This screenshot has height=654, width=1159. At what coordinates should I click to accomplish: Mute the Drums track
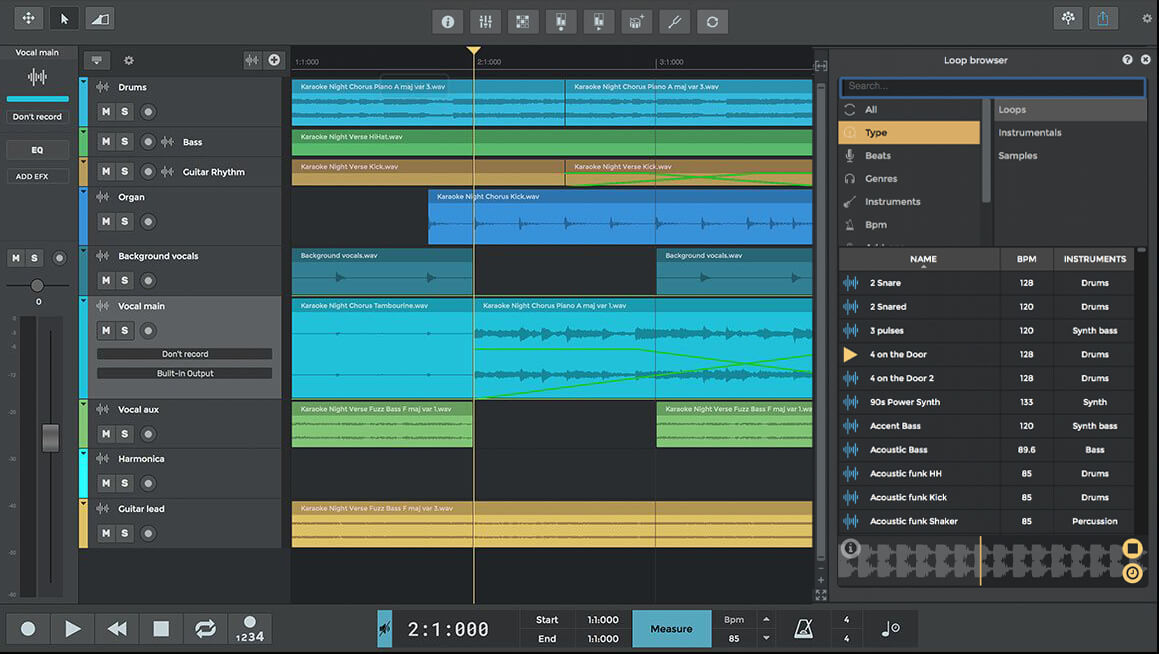pyautogui.click(x=105, y=112)
